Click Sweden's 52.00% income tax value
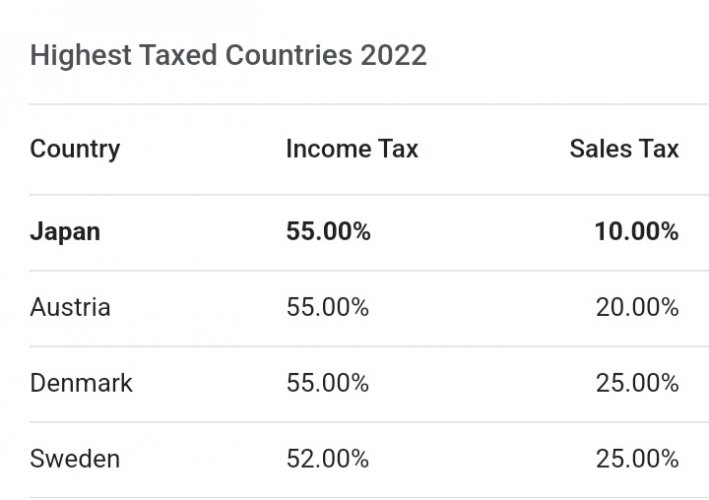Screen dimensions: 709x500 [328, 459]
